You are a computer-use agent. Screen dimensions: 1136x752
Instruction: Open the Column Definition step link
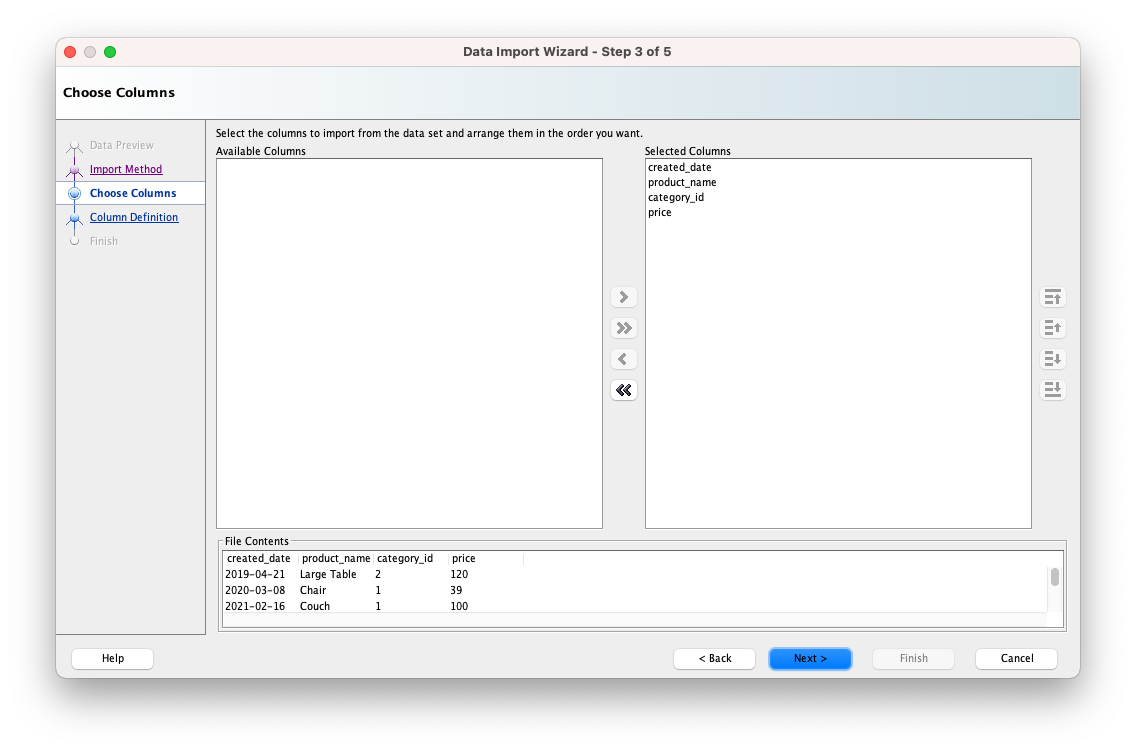[x=134, y=217]
